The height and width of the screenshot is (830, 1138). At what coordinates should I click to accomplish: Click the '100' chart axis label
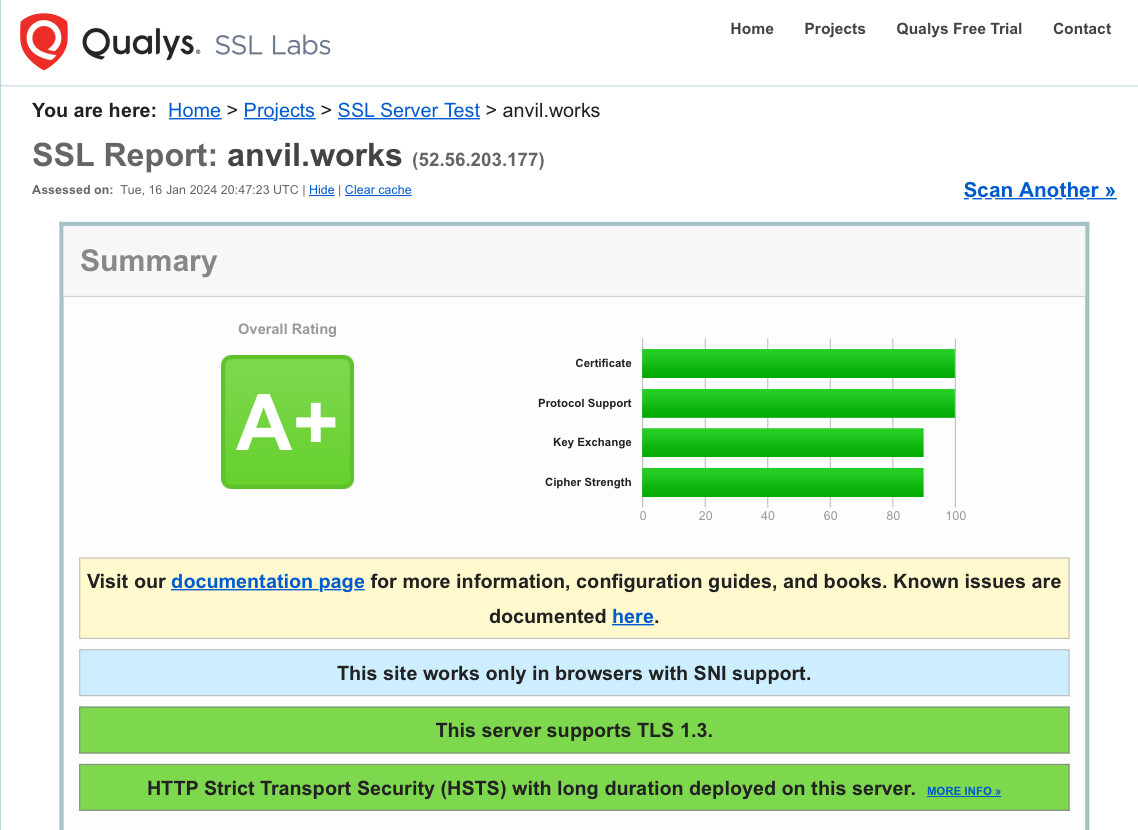(x=956, y=516)
